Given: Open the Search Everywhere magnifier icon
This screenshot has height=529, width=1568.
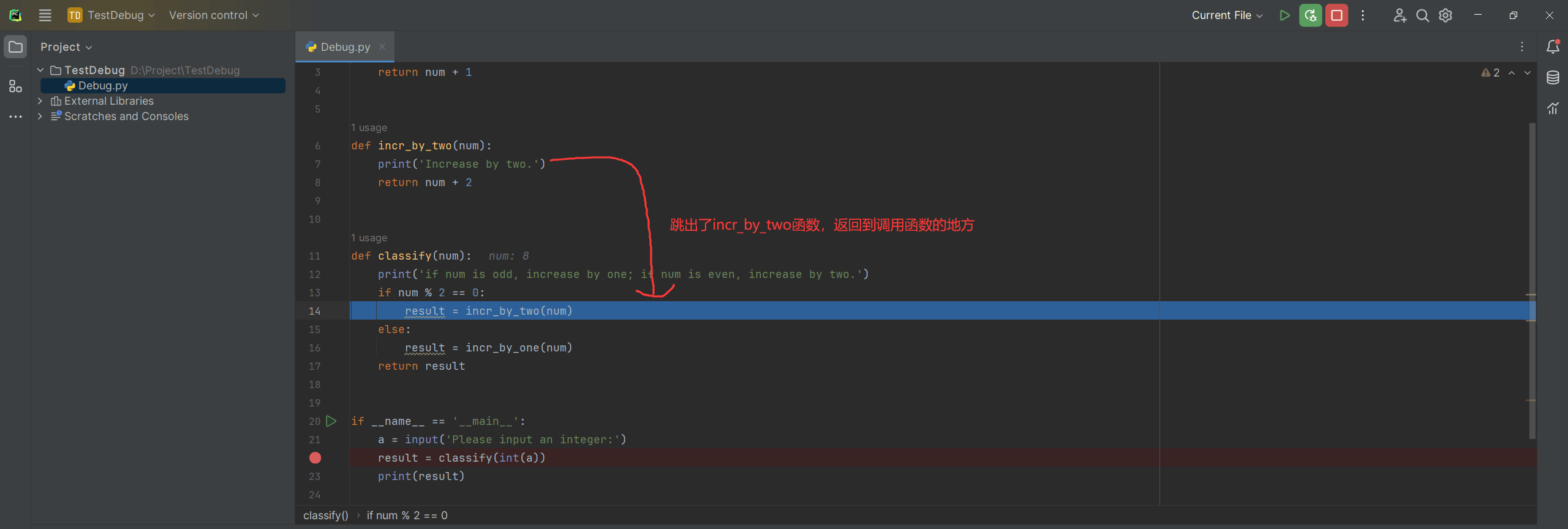Looking at the screenshot, I should (x=1422, y=15).
